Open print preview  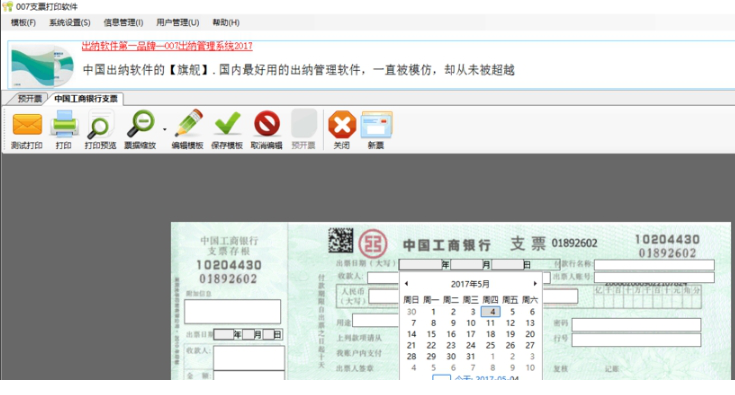click(x=100, y=125)
